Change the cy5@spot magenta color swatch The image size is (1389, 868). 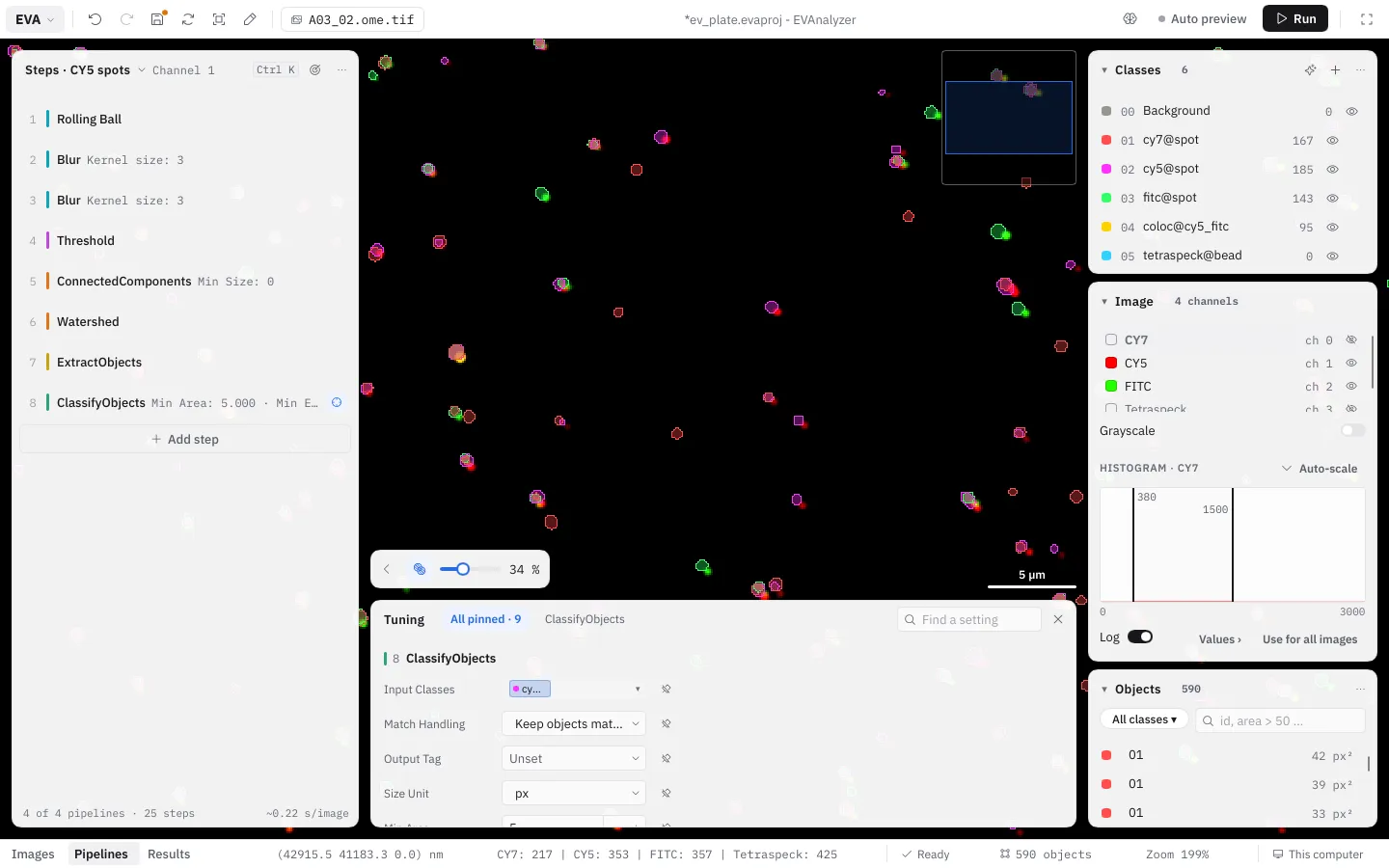[1106, 169]
